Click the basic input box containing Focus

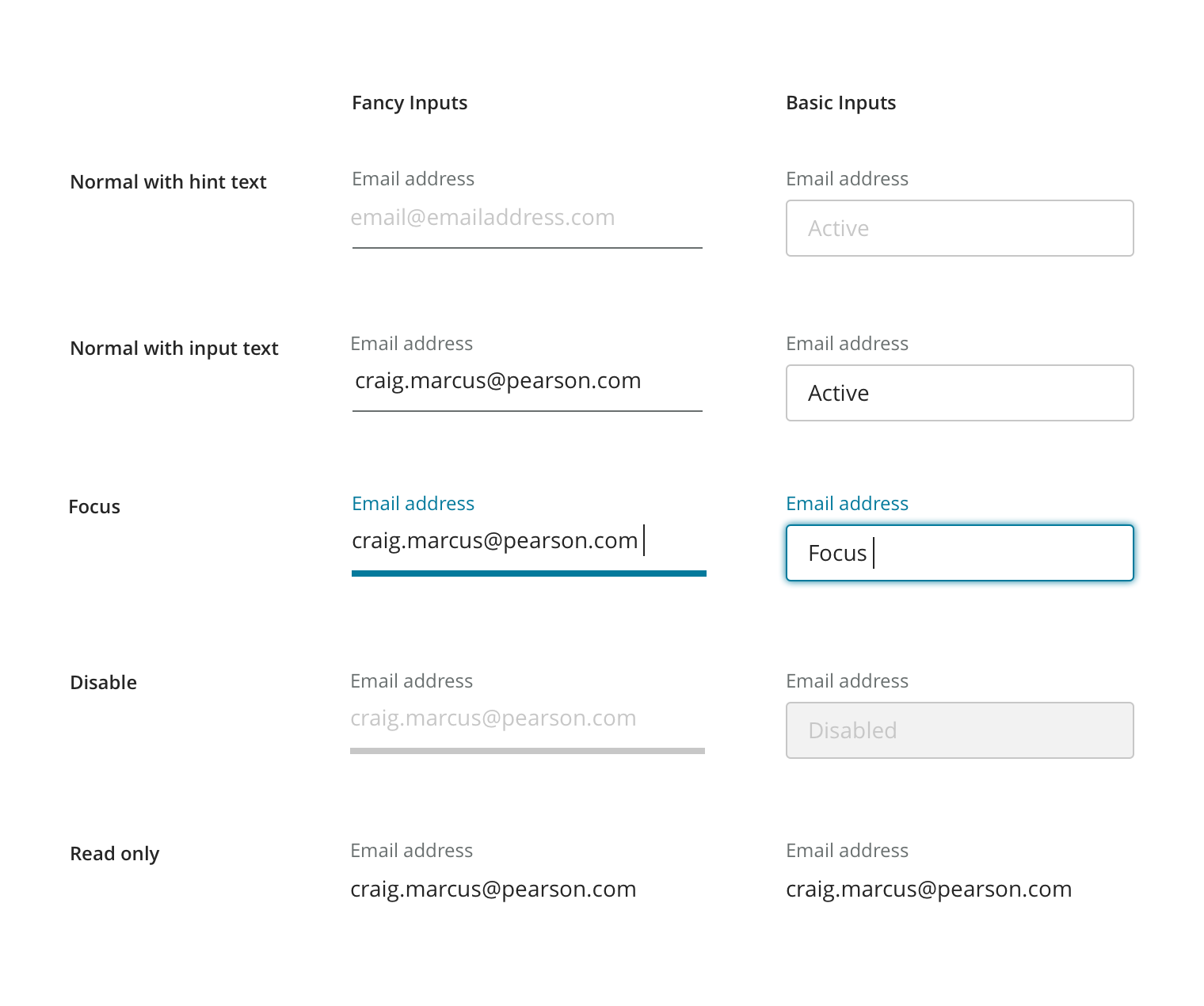959,554
